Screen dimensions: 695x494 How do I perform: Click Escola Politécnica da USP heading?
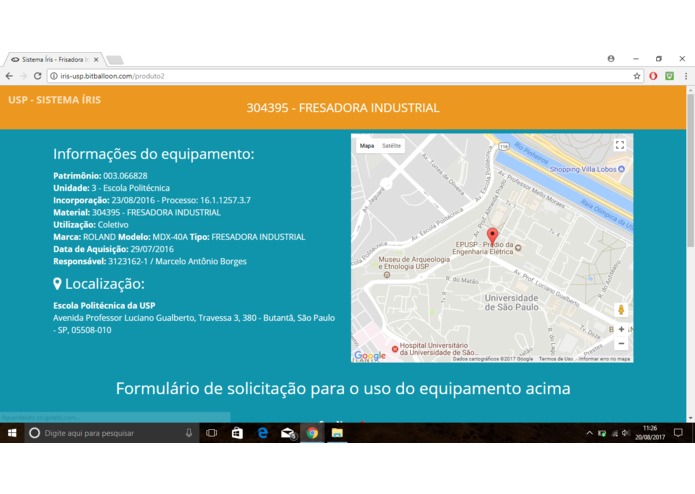tap(104, 305)
